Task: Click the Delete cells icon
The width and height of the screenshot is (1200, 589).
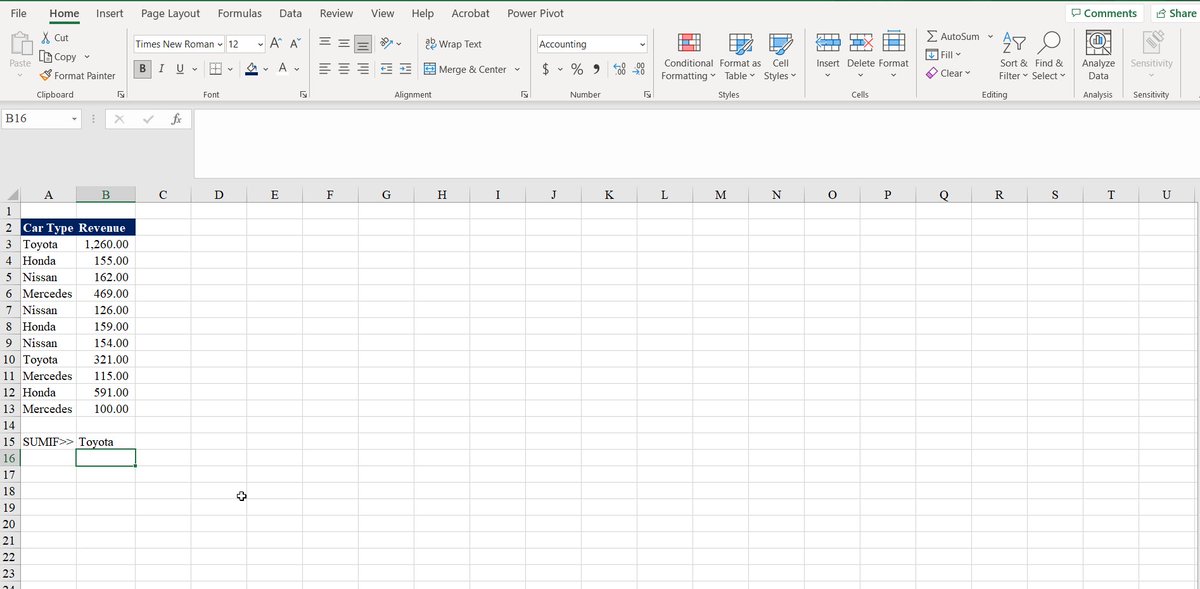Action: pos(860,43)
